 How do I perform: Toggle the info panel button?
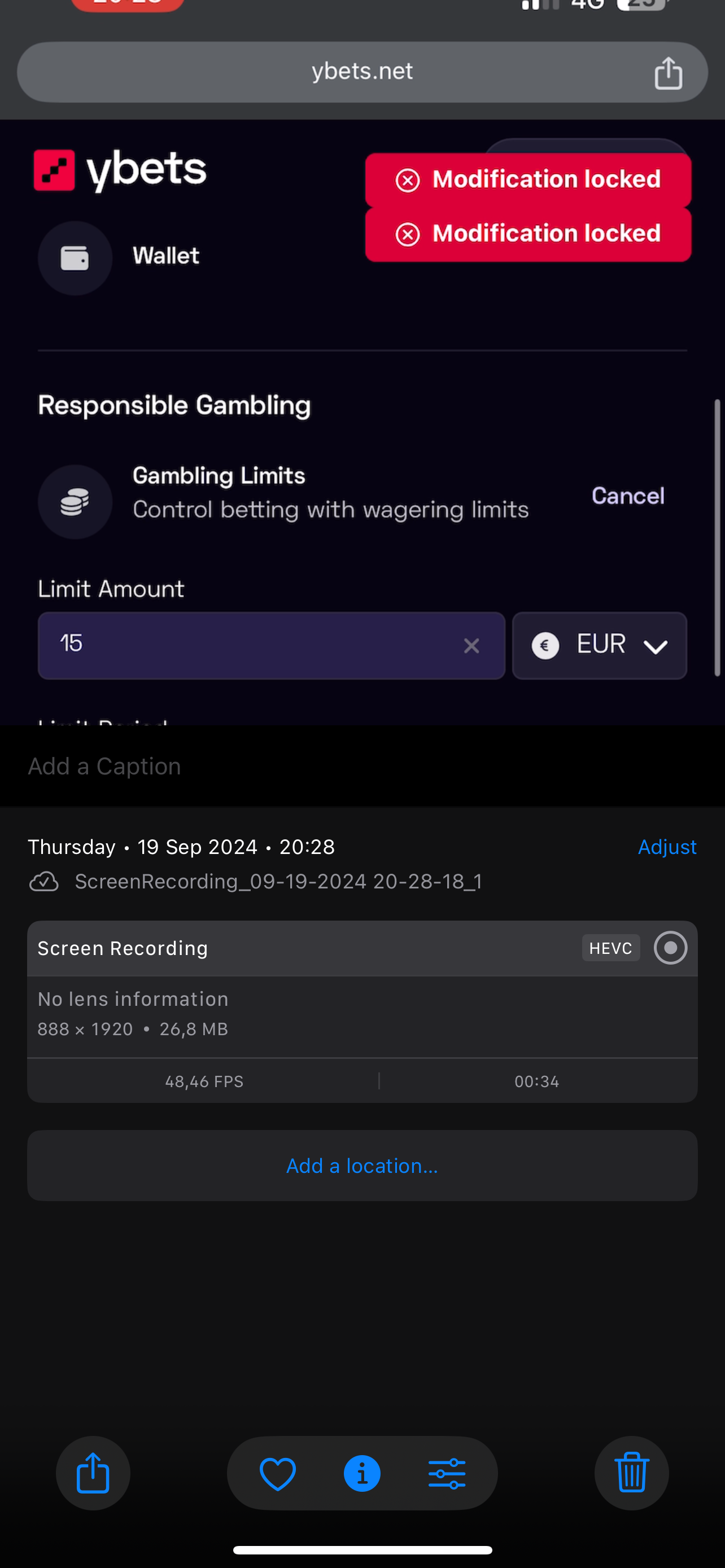(362, 1473)
